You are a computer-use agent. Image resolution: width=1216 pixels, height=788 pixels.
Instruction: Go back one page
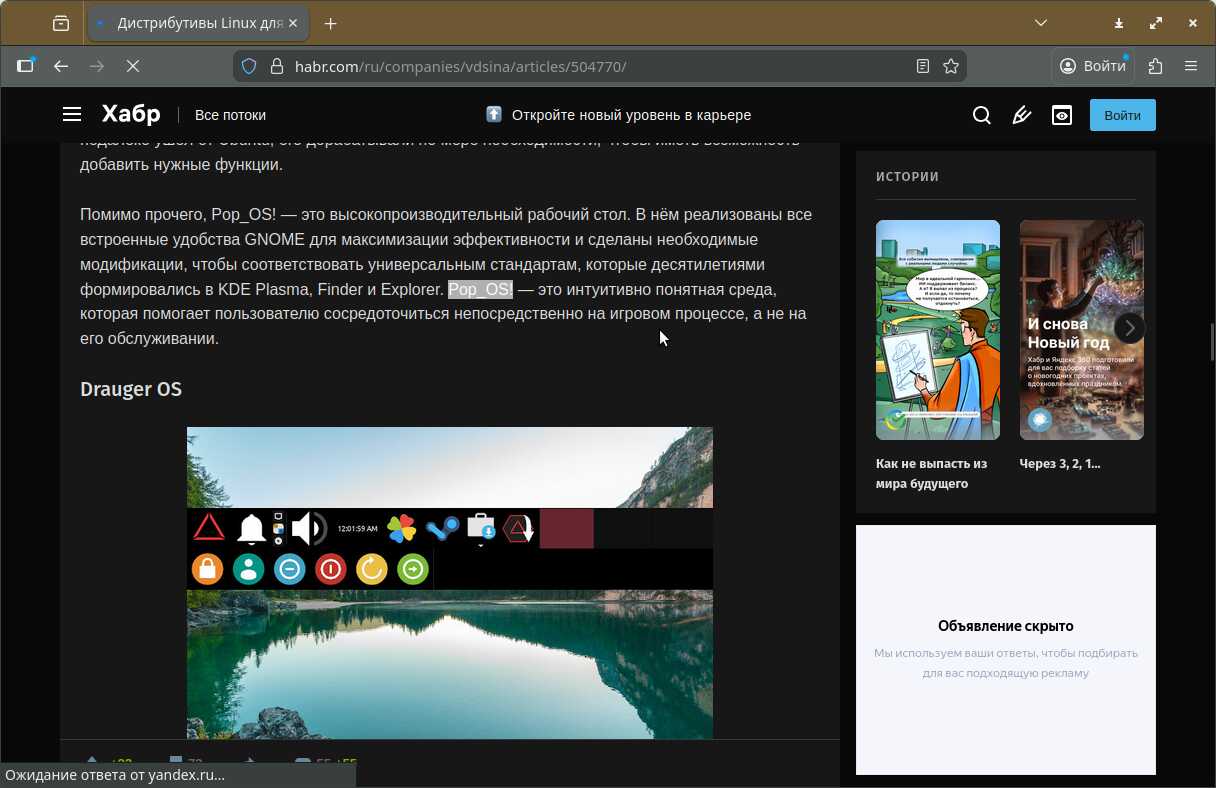(61, 66)
